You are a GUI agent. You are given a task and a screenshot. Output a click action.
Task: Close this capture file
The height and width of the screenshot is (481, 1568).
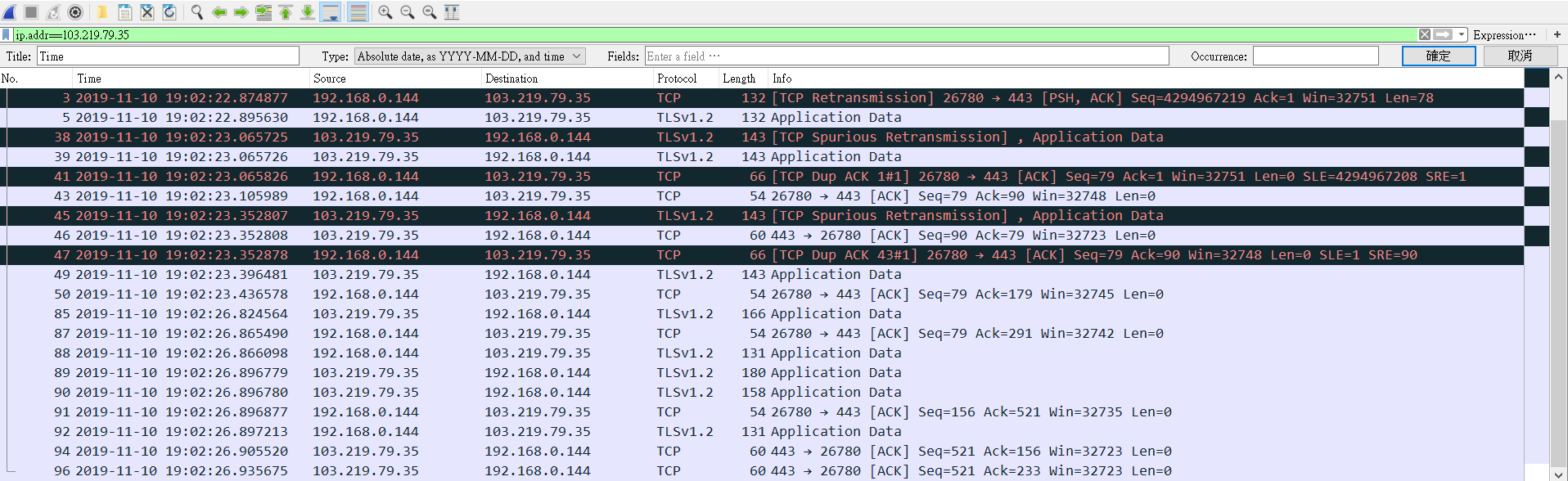147,12
